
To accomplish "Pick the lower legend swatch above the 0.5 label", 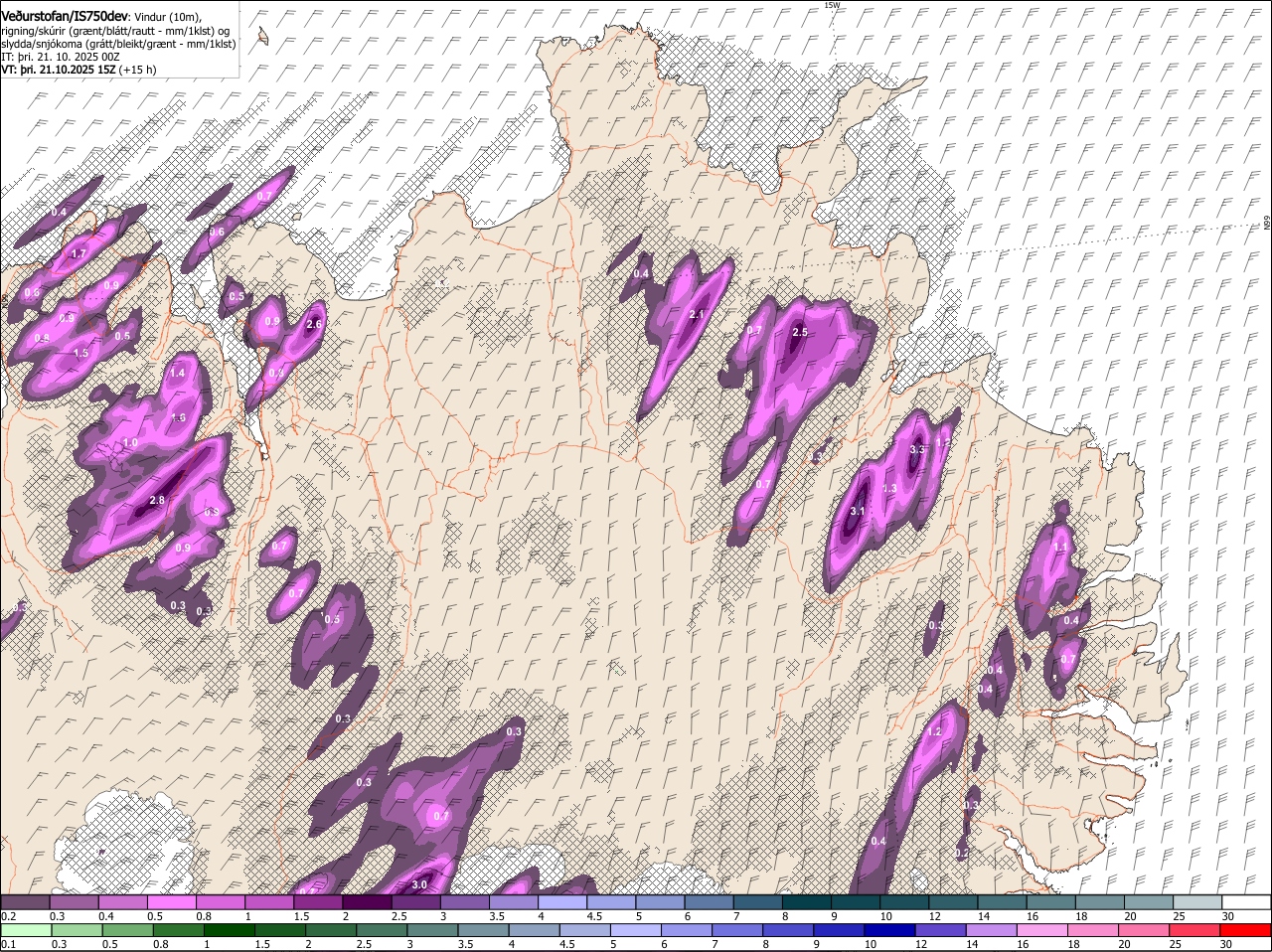I will [x=127, y=931].
